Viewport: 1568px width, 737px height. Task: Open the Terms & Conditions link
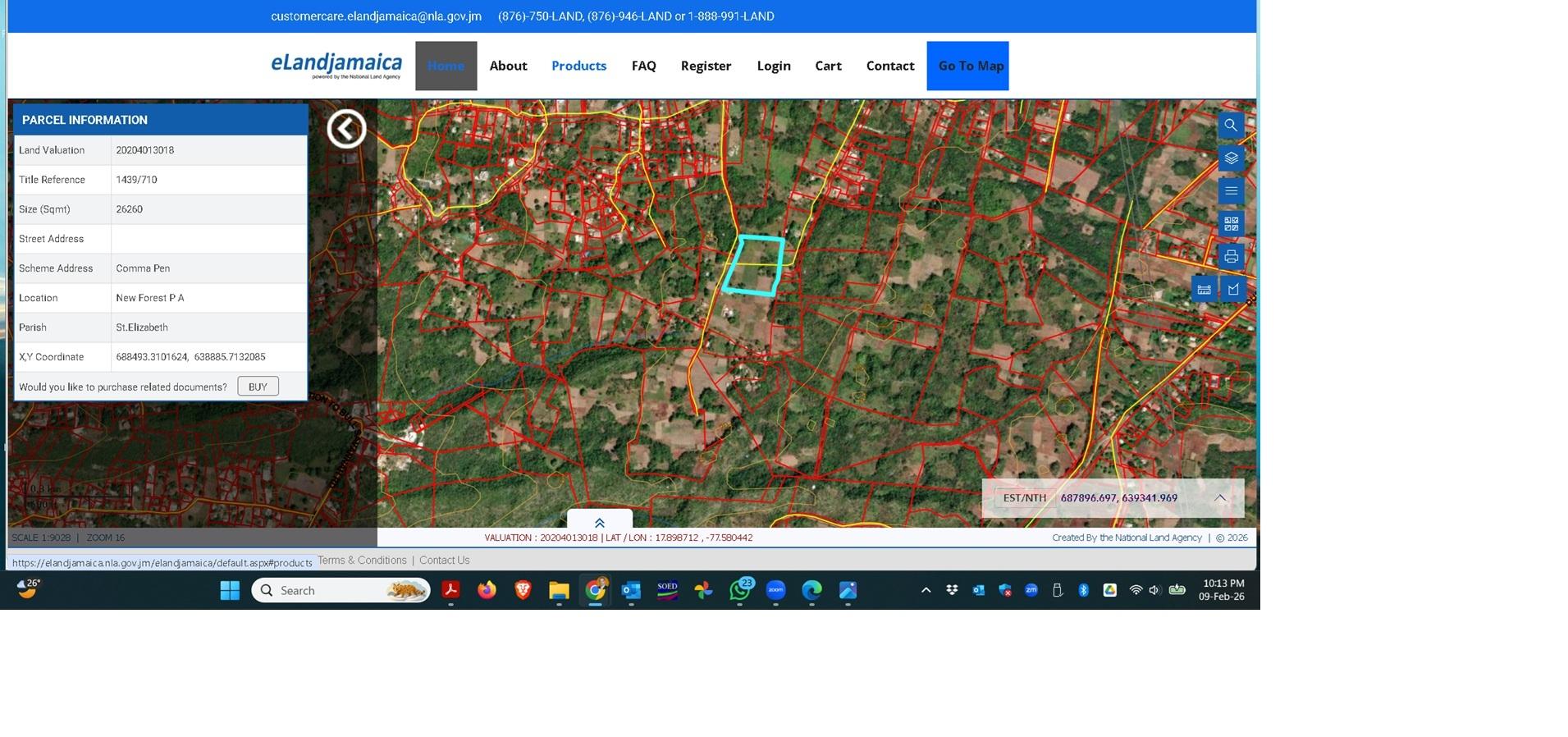362,561
